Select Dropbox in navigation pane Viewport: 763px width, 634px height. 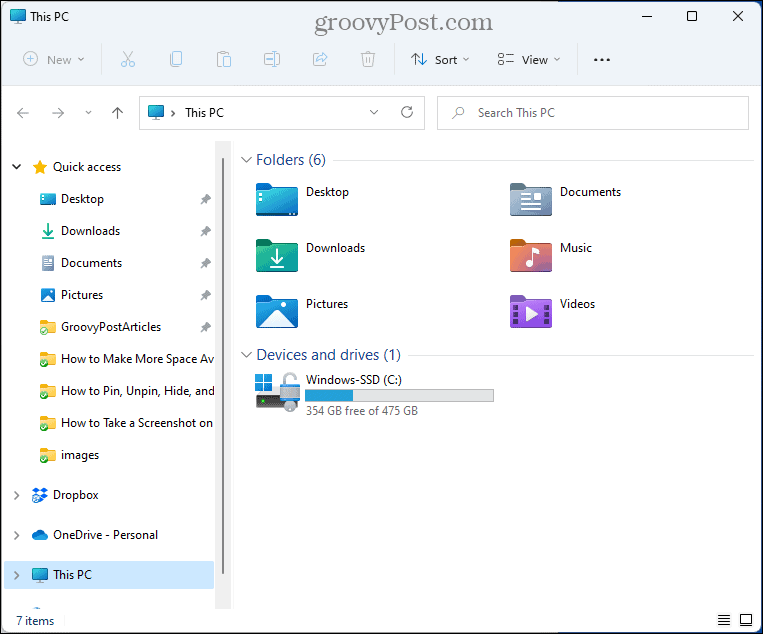click(x=75, y=495)
